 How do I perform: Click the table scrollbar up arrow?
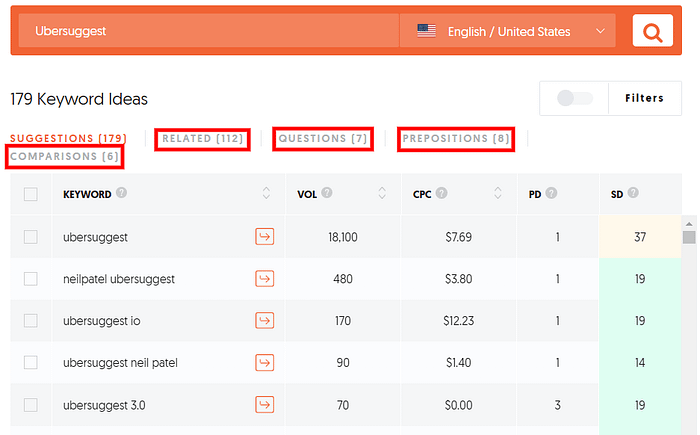(689, 224)
